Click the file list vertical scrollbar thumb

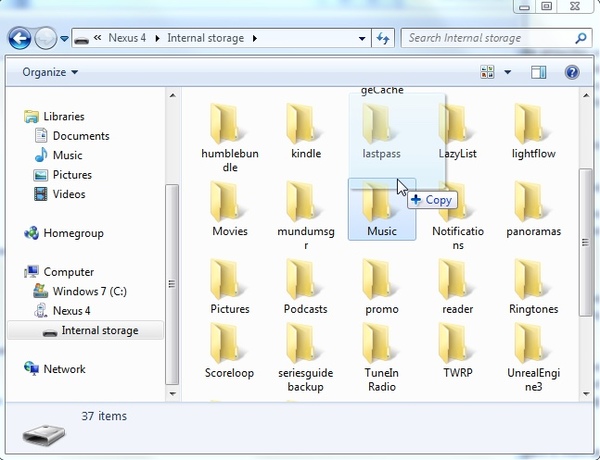tap(586, 243)
